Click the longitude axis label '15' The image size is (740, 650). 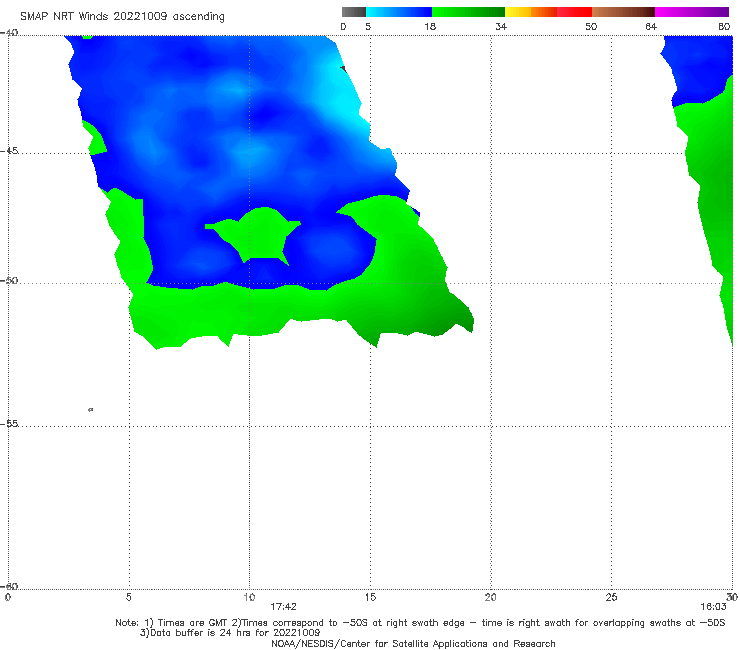point(370,598)
